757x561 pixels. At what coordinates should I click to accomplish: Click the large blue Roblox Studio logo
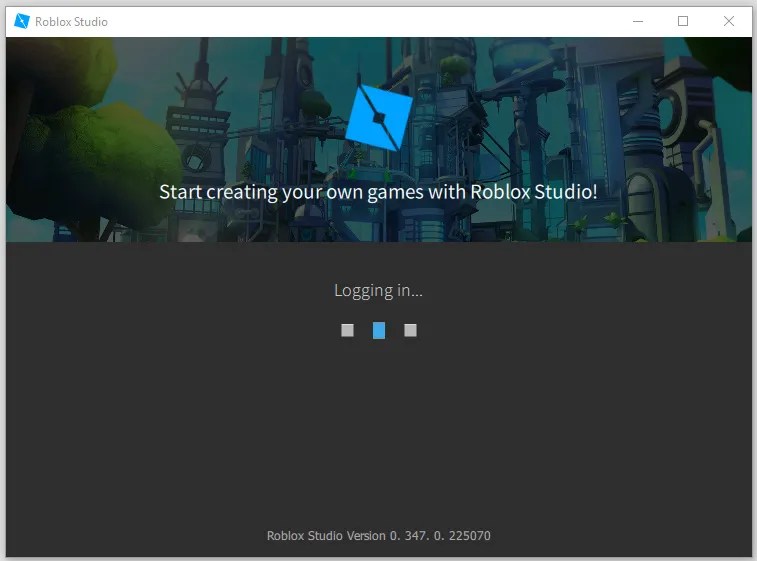[x=379, y=118]
